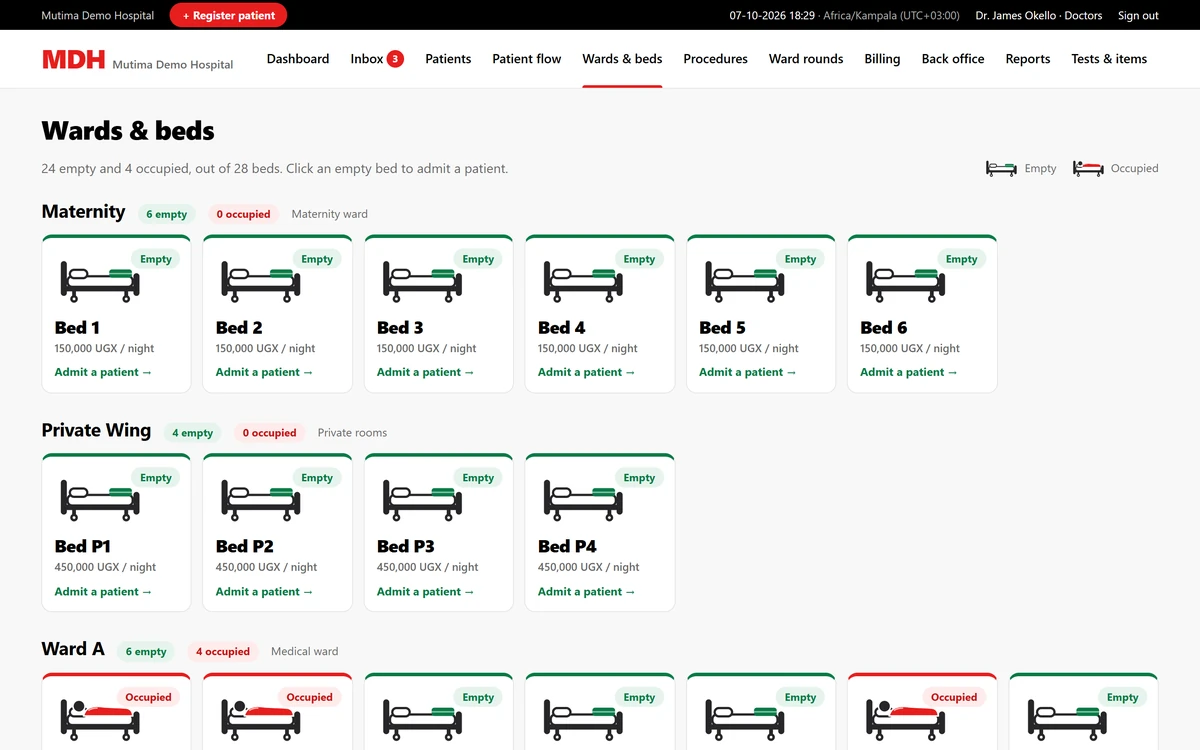Click the "6 empty" badge beside Maternity
This screenshot has height=750, width=1200.
(x=167, y=214)
